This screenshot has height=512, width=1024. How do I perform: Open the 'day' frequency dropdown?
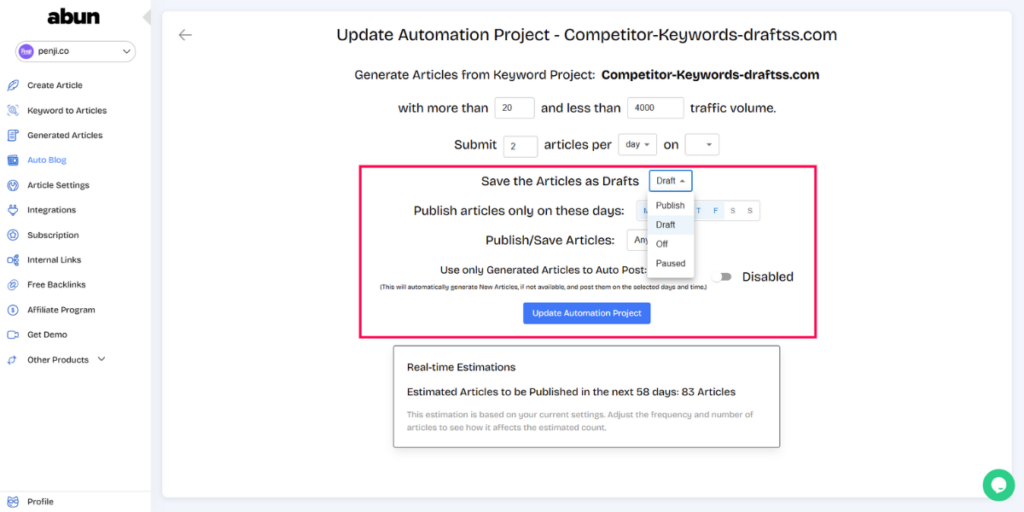click(x=637, y=145)
